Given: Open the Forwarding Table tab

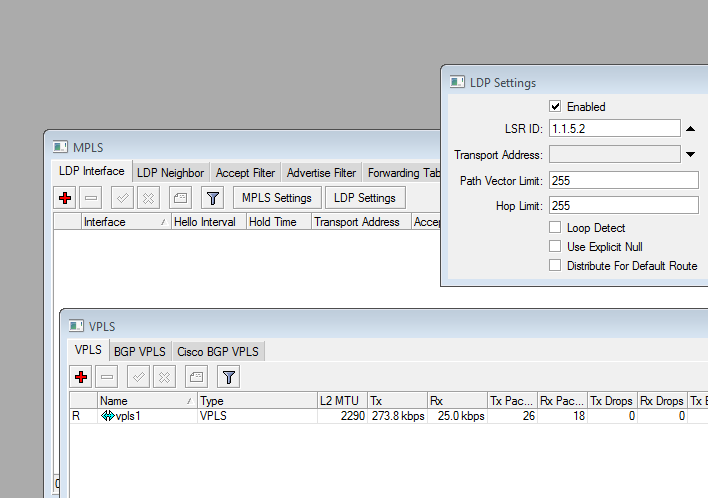Looking at the screenshot, I should click(402, 172).
